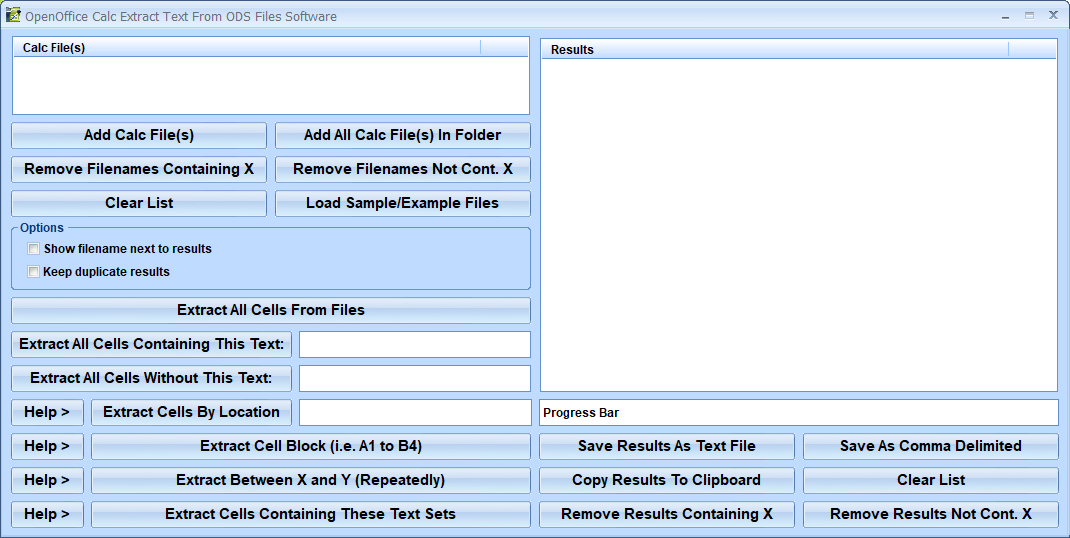Click Remove Filenames Not Cont. X

[x=403, y=169]
